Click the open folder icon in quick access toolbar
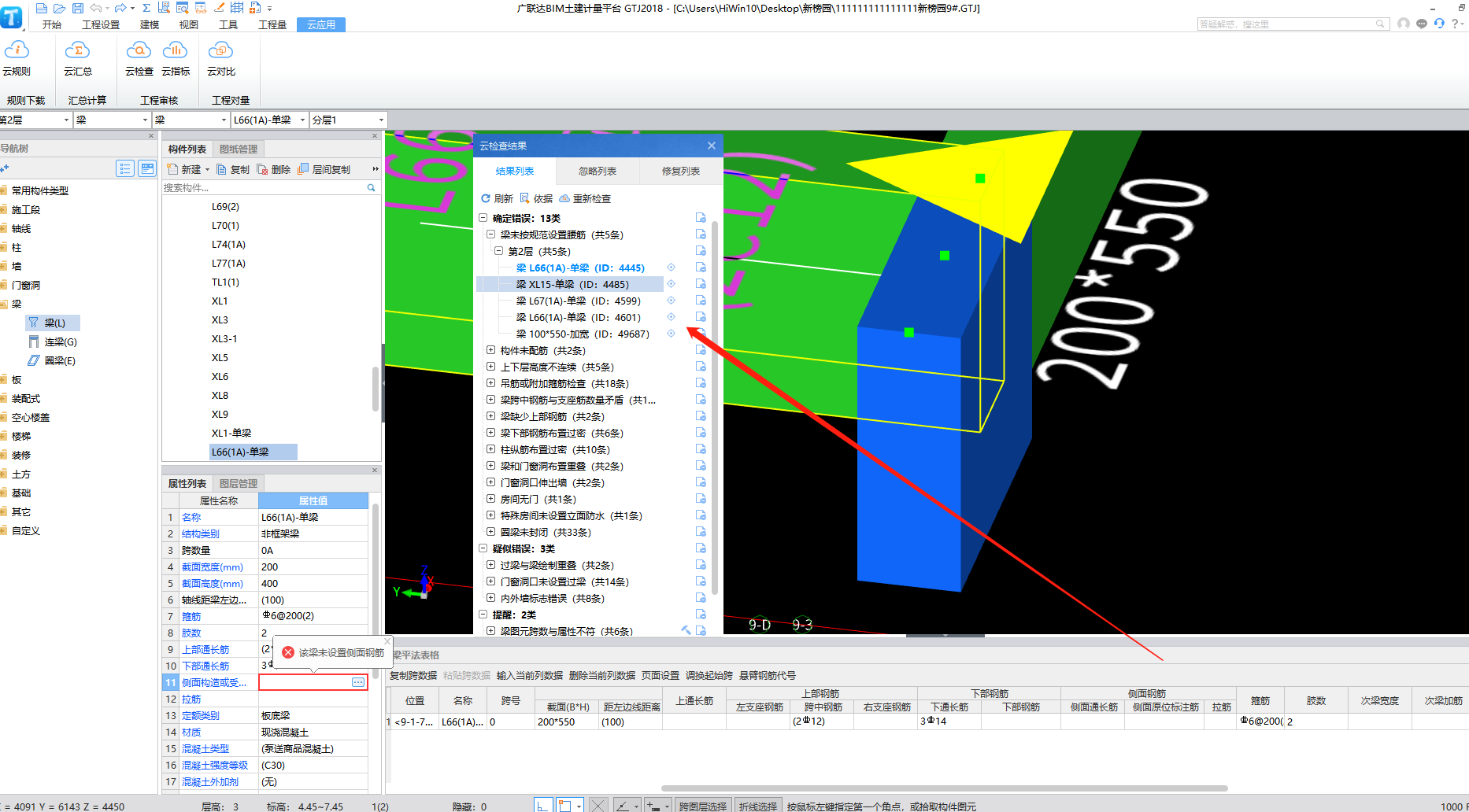This screenshot has height=812, width=1469. (60, 8)
